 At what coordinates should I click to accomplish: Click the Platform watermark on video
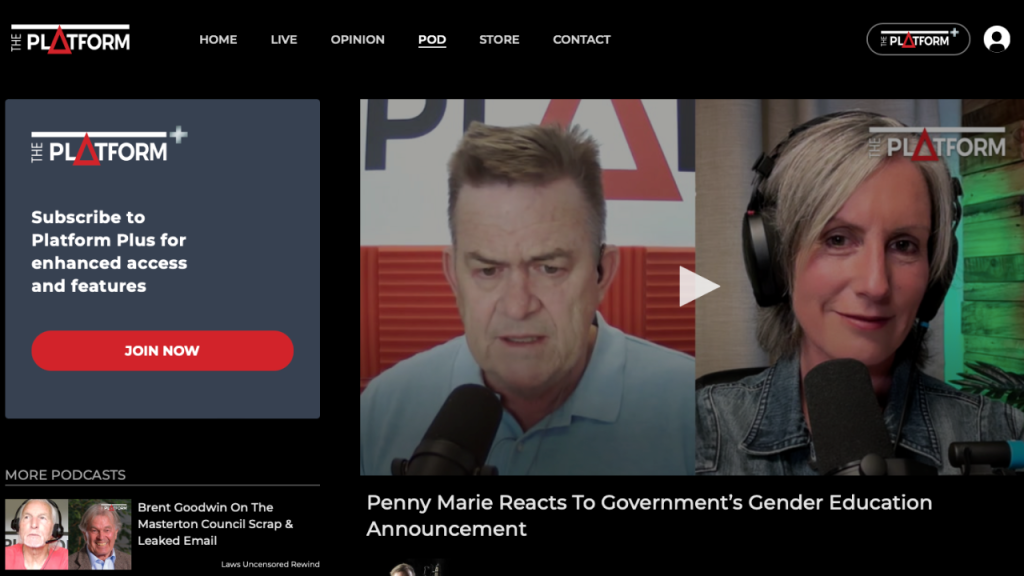pyautogui.click(x=936, y=144)
